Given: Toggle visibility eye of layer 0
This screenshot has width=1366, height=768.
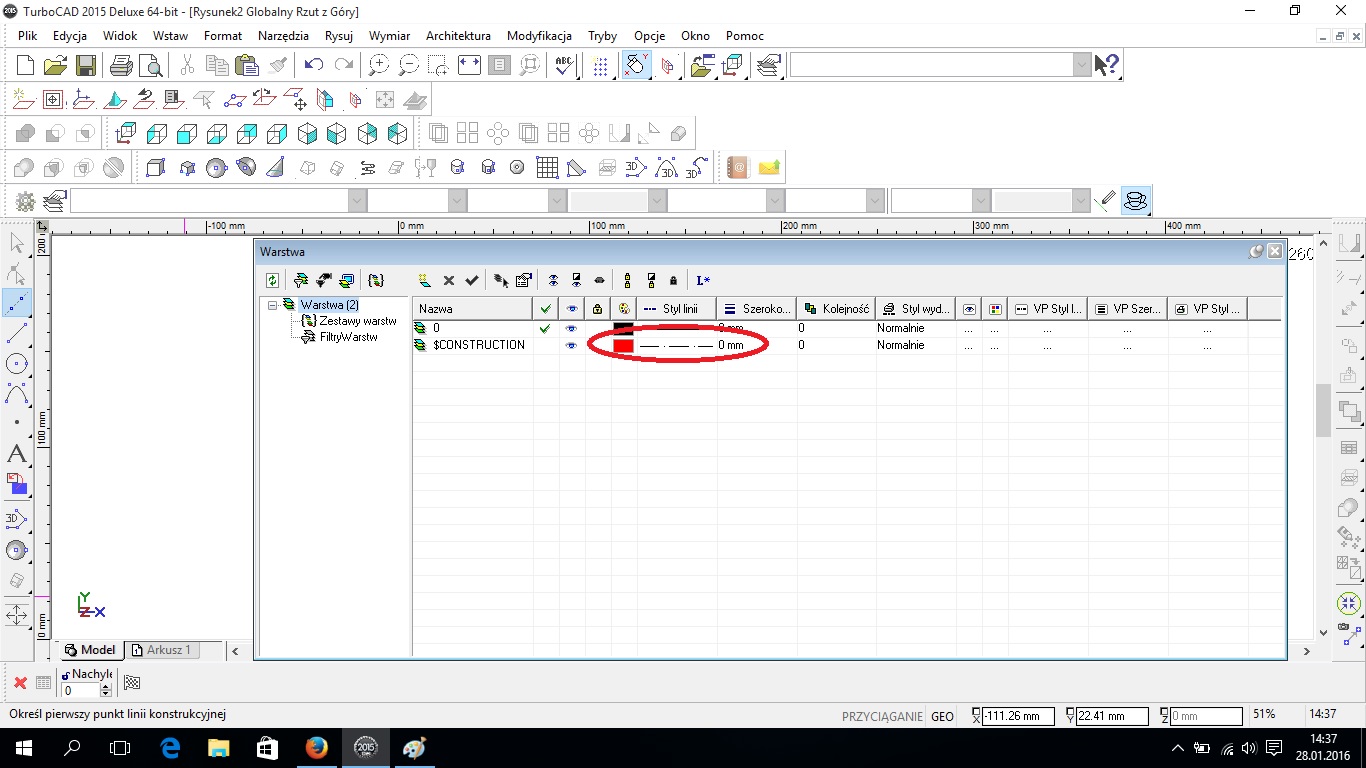Looking at the screenshot, I should [x=571, y=328].
